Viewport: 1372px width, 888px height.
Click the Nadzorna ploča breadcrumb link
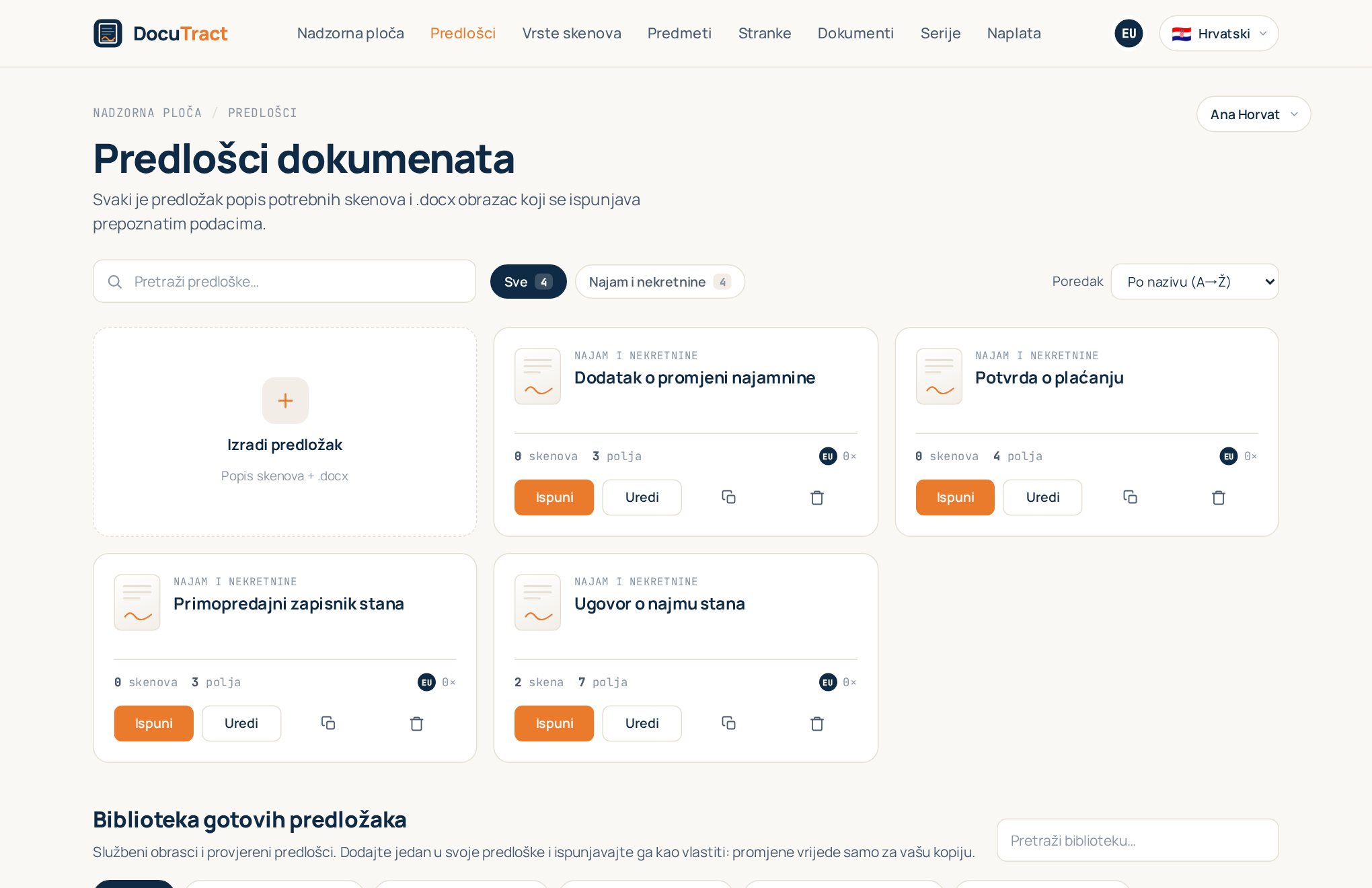point(147,113)
